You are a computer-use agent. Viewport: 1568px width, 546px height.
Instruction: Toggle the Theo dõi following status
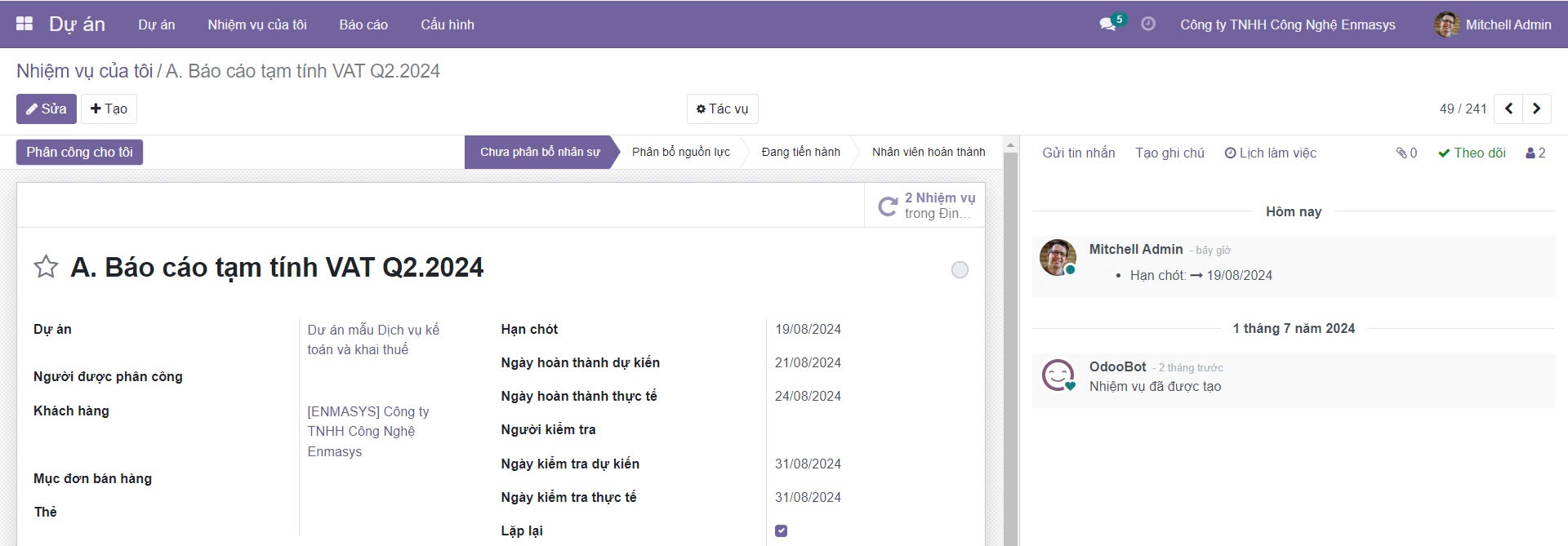point(1472,153)
